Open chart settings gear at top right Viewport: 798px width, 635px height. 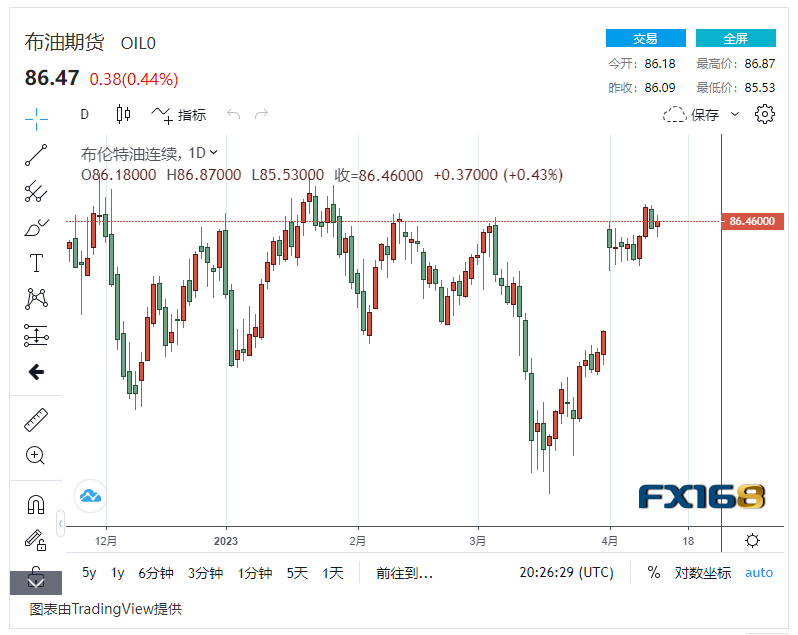(765, 114)
